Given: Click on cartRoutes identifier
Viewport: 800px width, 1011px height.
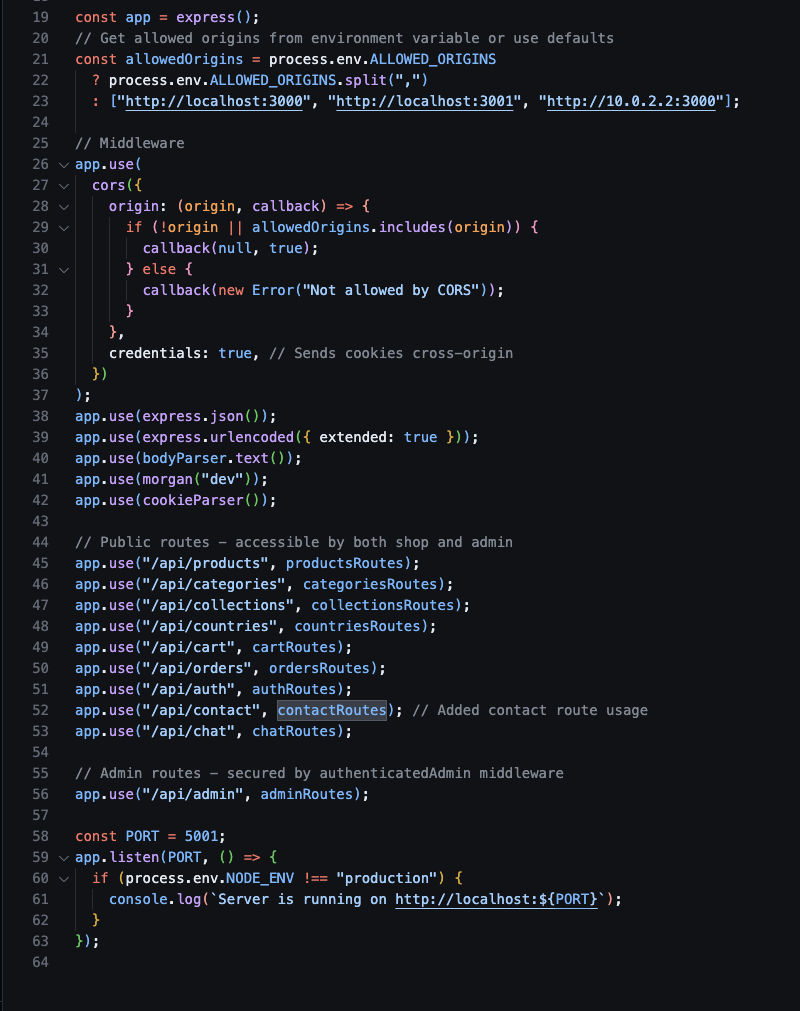Looking at the screenshot, I should pyautogui.click(x=295, y=647).
